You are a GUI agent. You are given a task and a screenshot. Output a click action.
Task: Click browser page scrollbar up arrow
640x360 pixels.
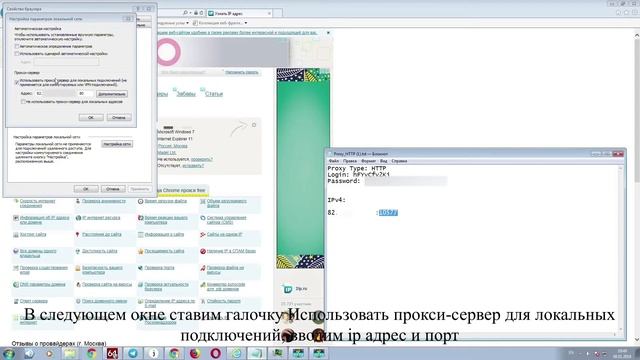637,36
